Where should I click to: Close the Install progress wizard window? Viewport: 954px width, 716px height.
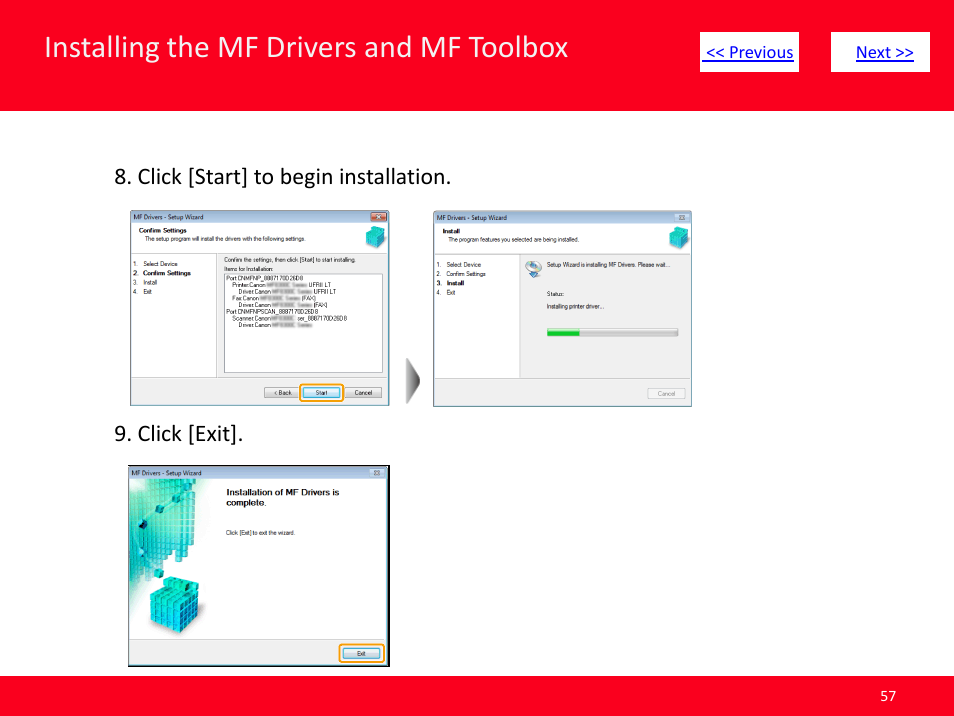click(x=681, y=218)
